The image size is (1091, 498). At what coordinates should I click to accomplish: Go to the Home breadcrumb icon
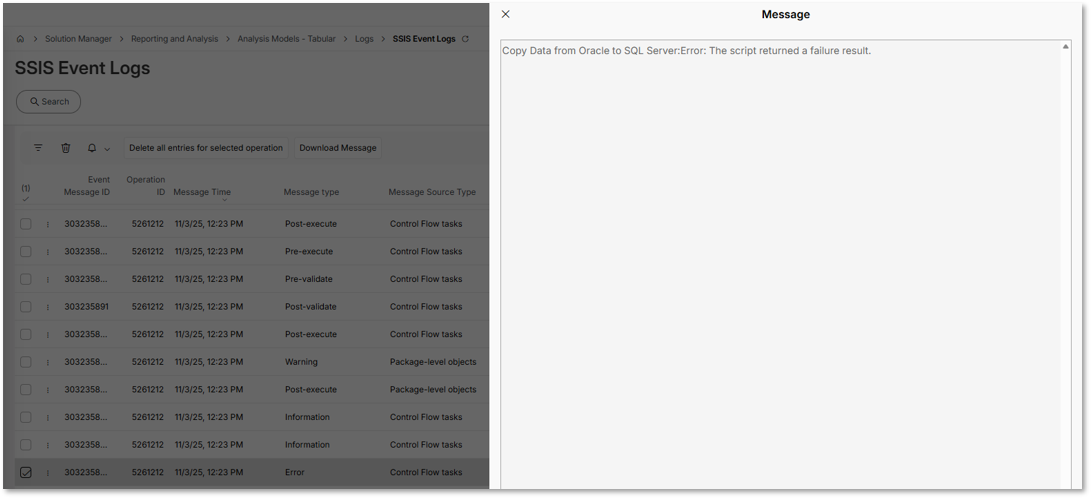pos(20,39)
